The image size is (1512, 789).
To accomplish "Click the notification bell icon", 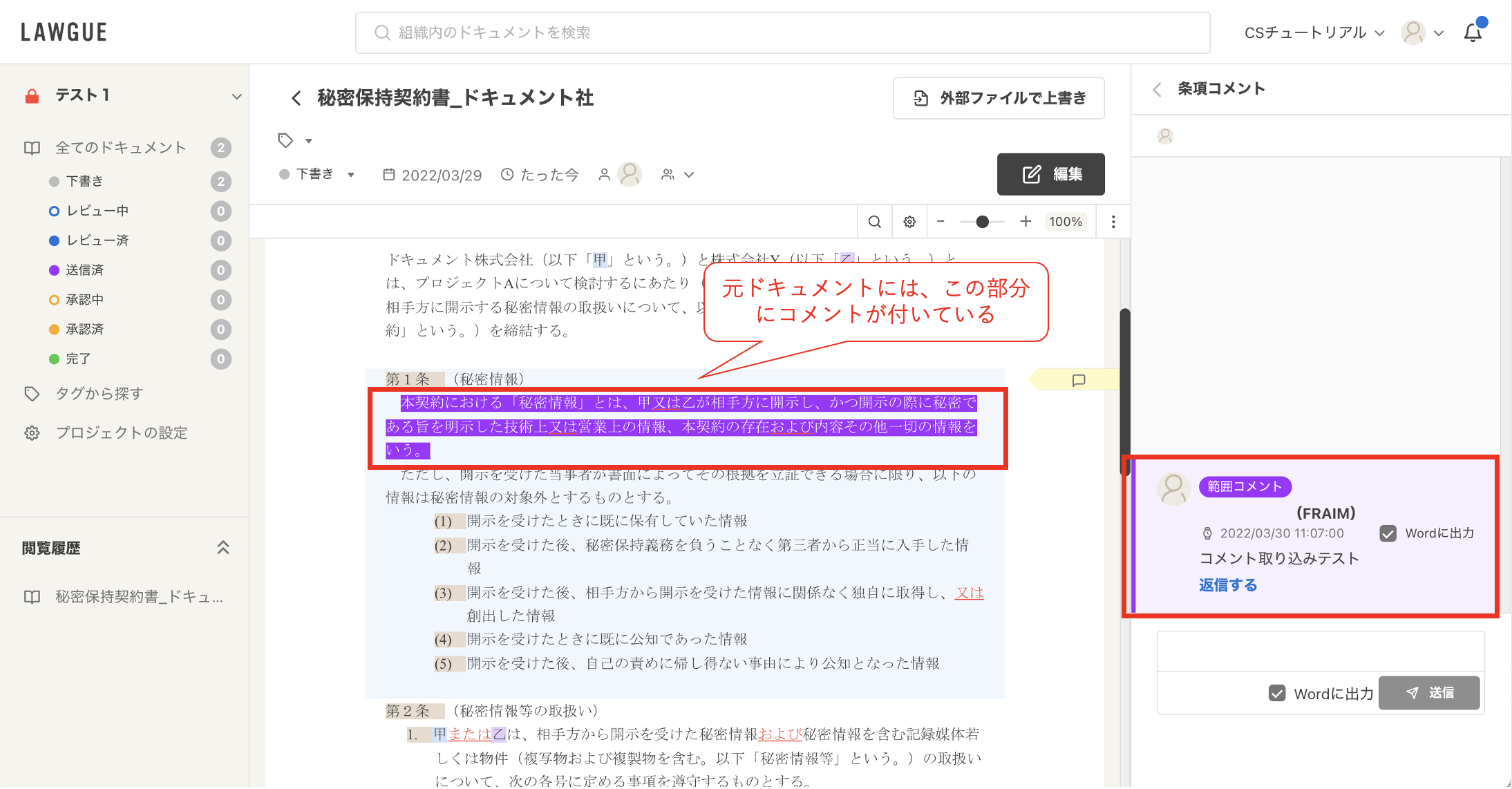I will (x=1473, y=32).
